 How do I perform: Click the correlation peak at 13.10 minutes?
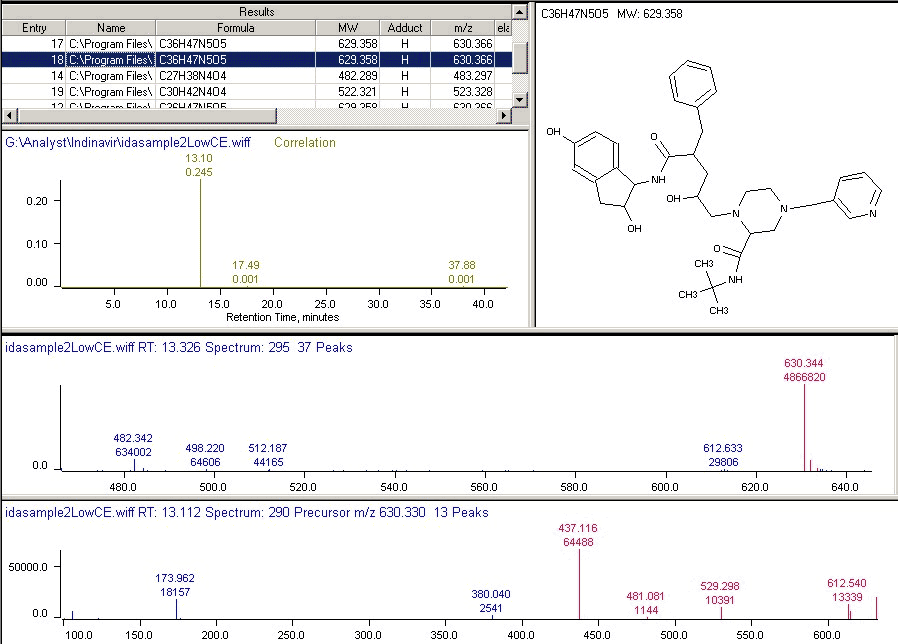[200, 232]
